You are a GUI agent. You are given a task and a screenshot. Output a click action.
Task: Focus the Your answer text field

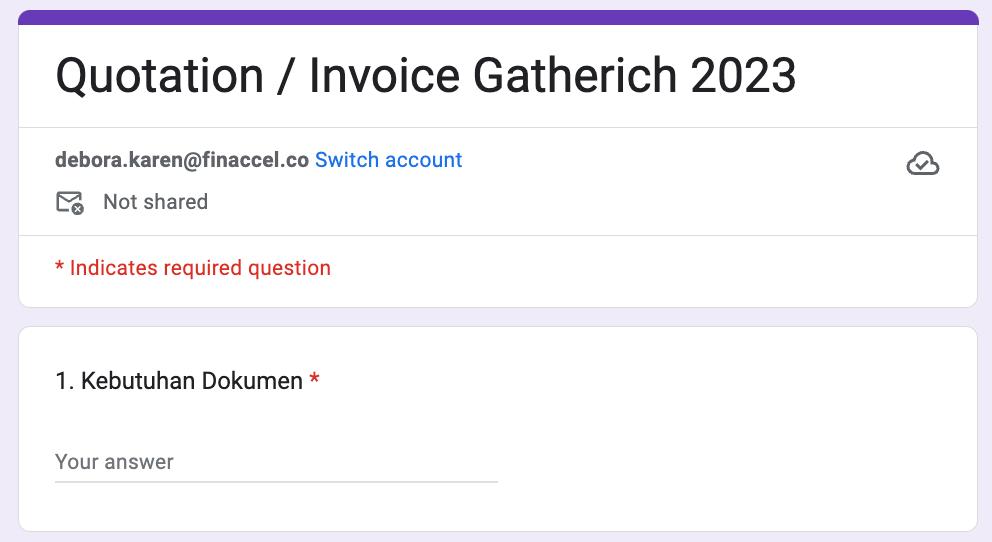[276, 462]
